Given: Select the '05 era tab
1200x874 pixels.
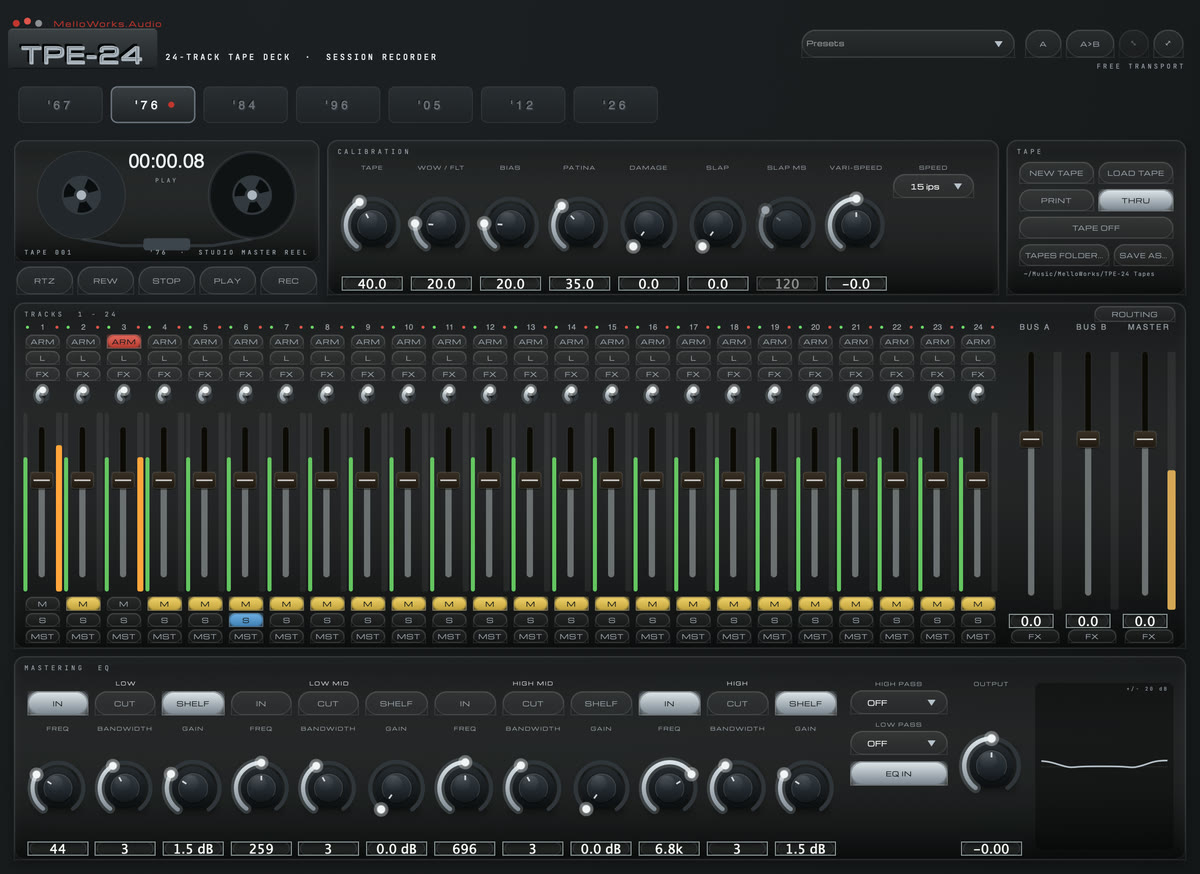Looking at the screenshot, I should tap(430, 105).
